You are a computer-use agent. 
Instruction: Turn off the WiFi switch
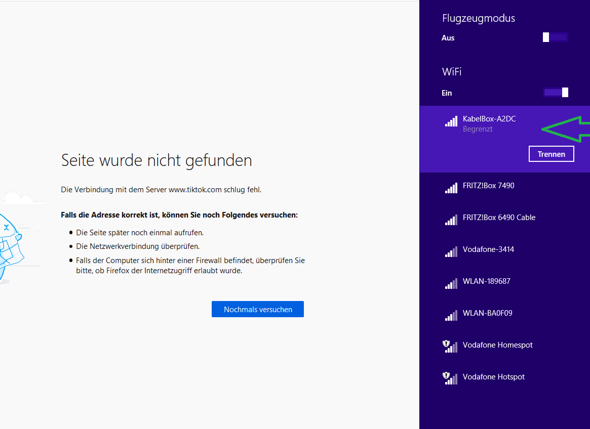coord(556,93)
